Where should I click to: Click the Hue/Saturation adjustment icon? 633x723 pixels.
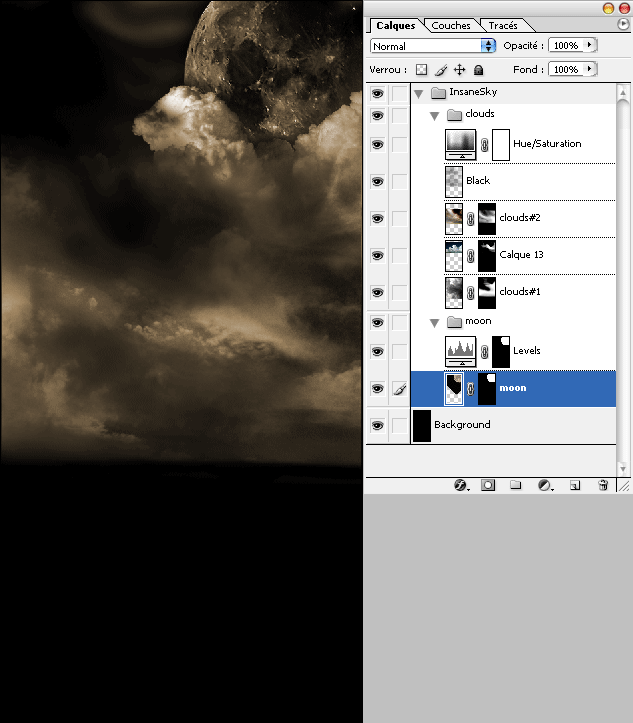coord(461,145)
